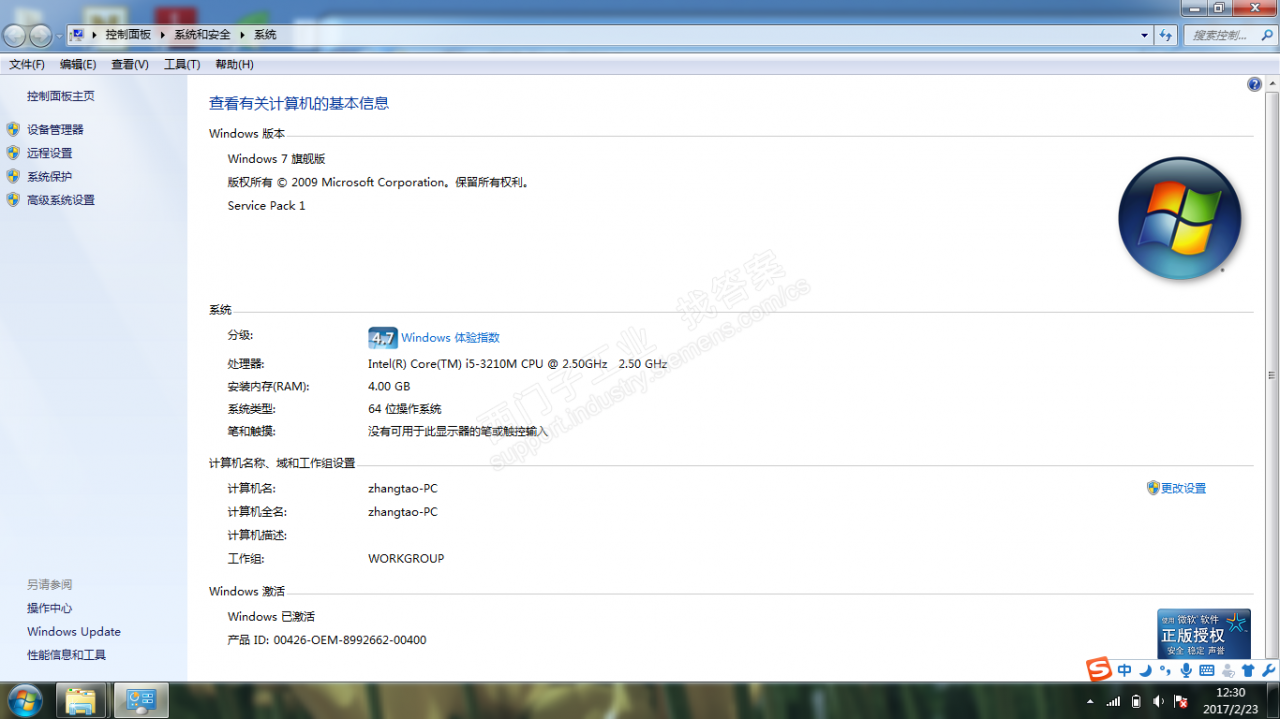
Task: Click the shield icon beside 高级系统设置
Action: pos(13,200)
